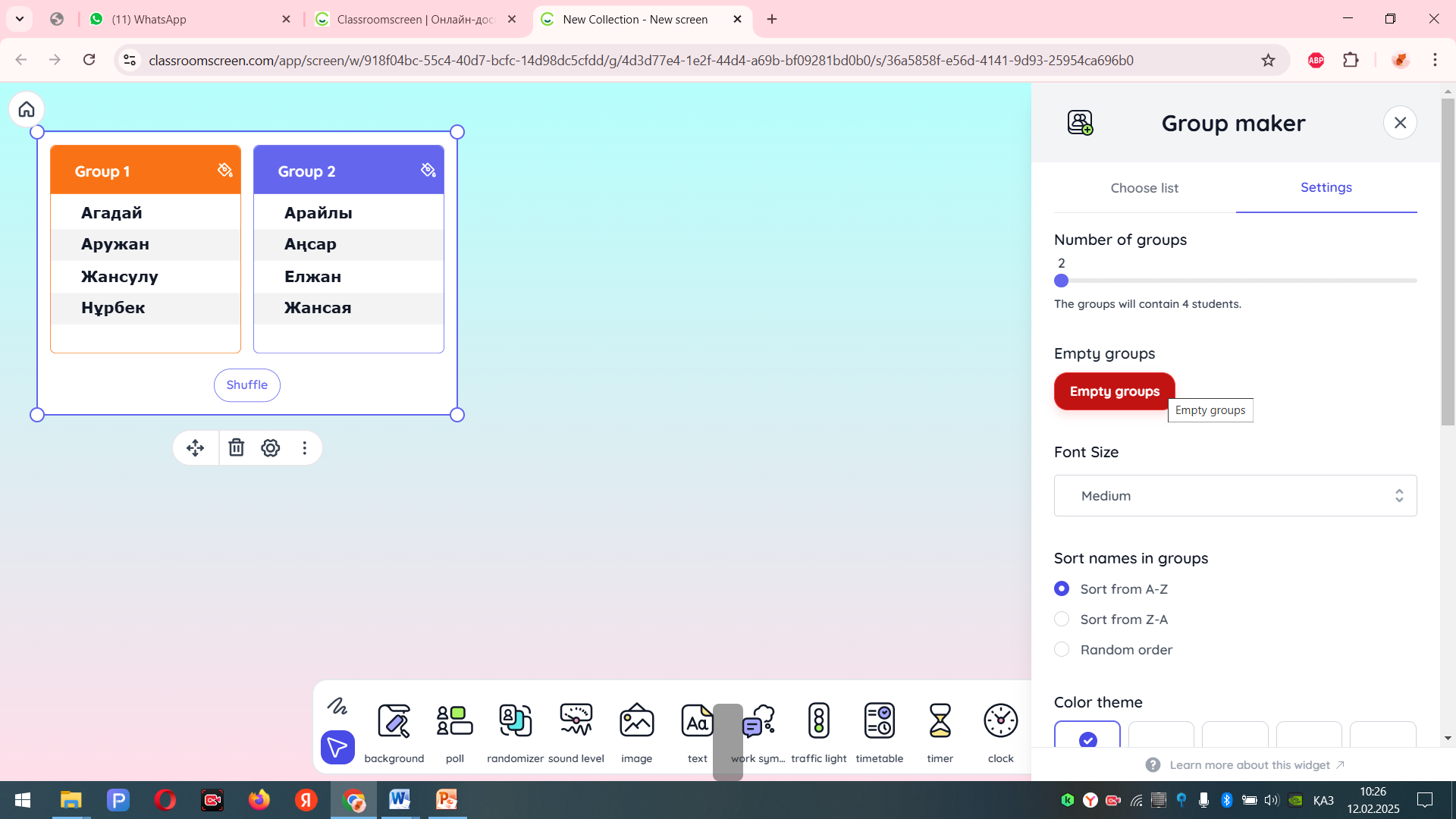Click the trash icon to delete widget
This screenshot has width=1456, height=819.
click(x=237, y=448)
